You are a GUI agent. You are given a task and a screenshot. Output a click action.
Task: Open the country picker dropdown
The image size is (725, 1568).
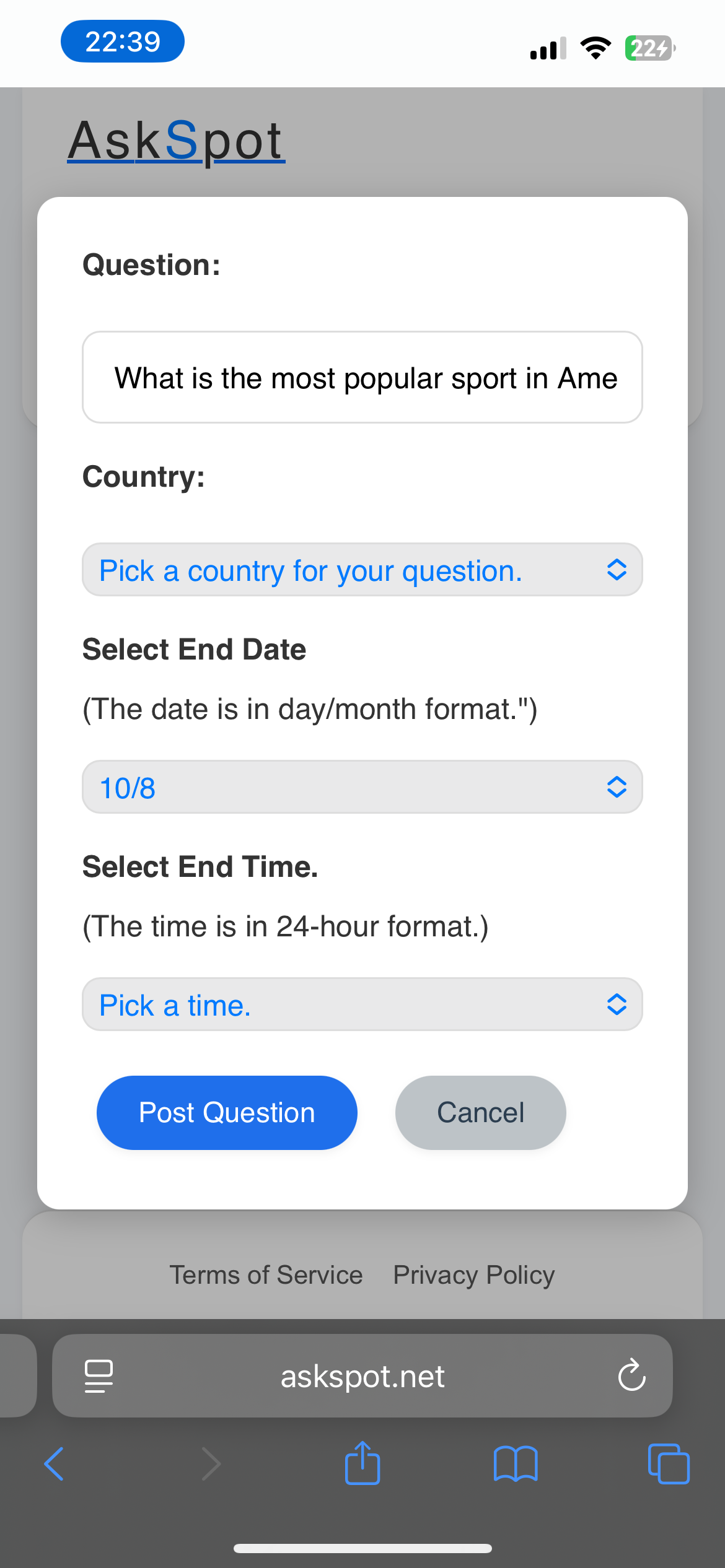[362, 570]
